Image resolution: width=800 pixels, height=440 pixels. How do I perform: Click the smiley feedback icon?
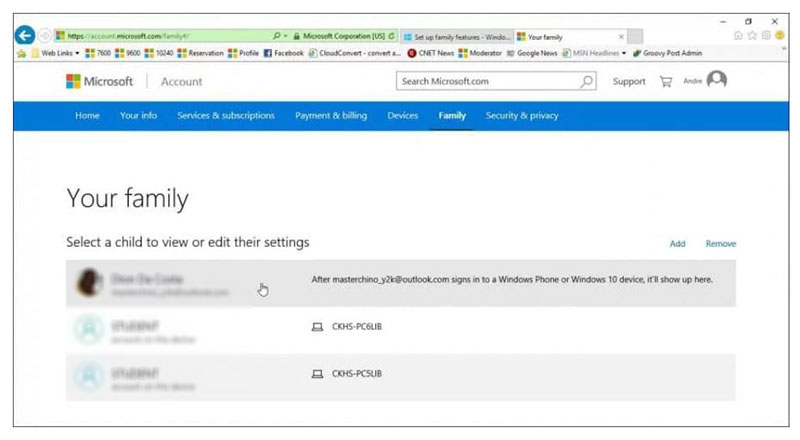click(780, 36)
